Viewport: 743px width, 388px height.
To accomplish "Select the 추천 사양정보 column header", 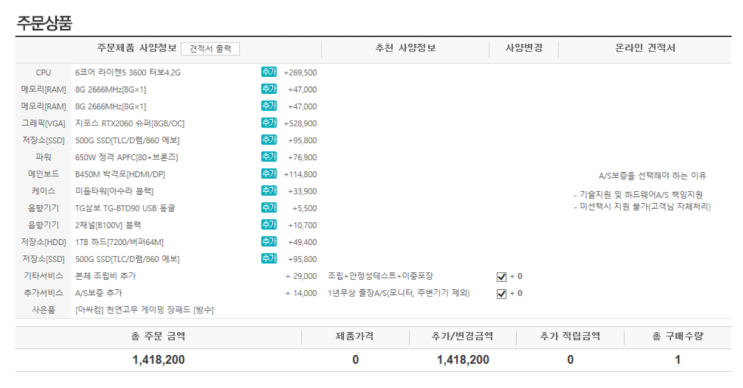I will tap(405, 48).
